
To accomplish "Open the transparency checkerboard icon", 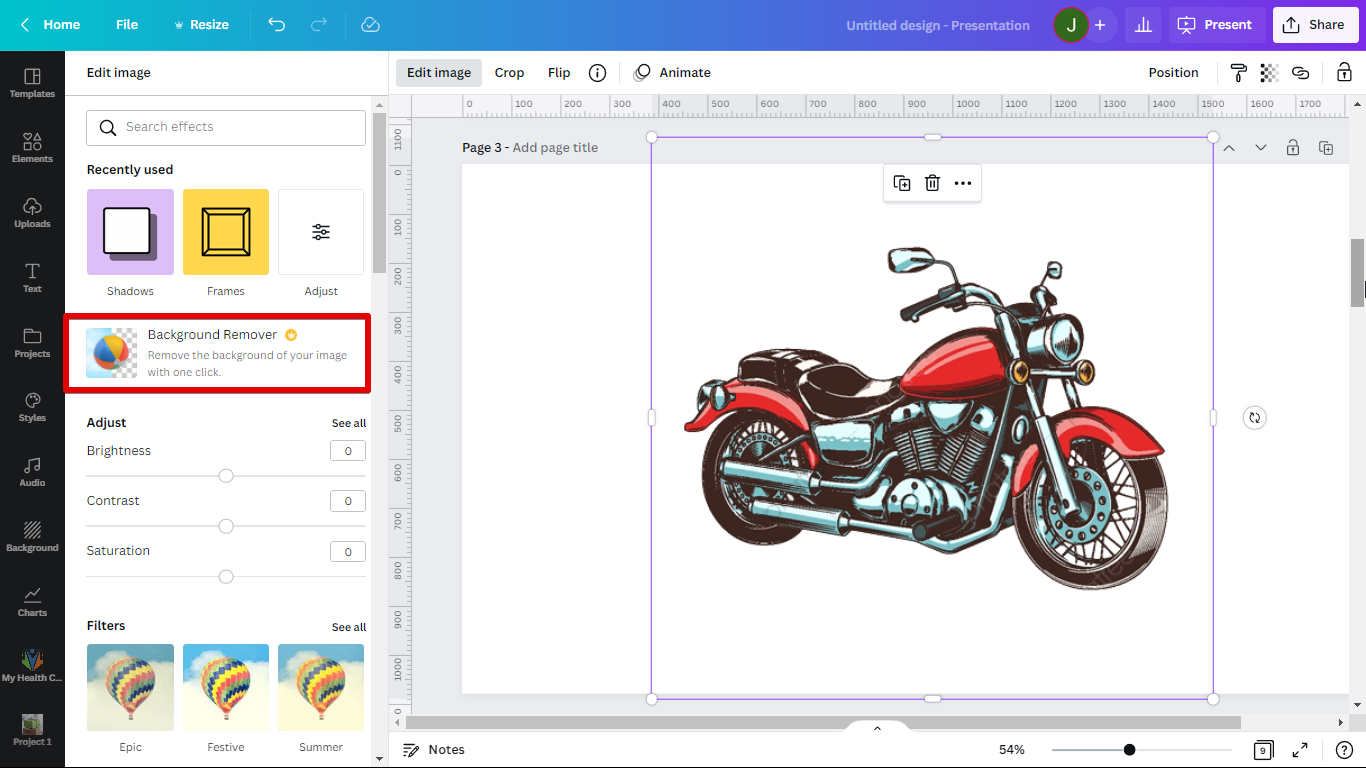I will (x=1269, y=73).
